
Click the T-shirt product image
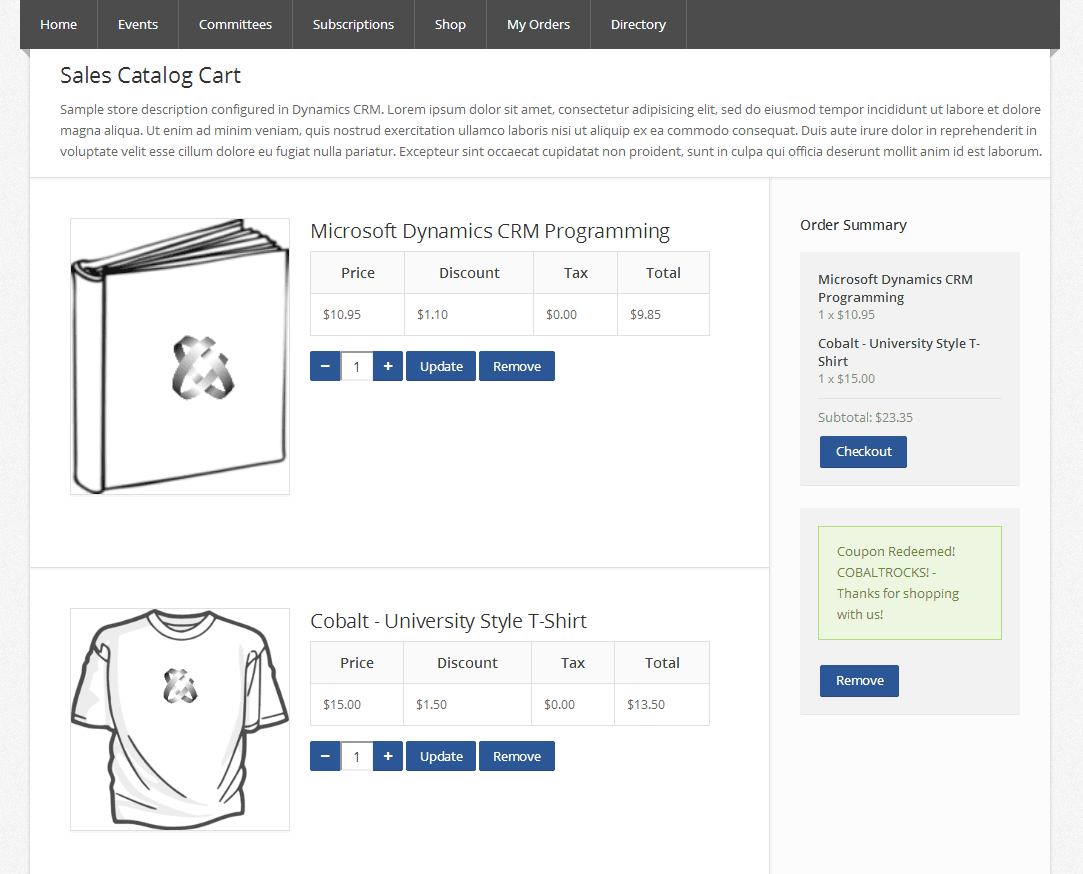click(x=180, y=719)
